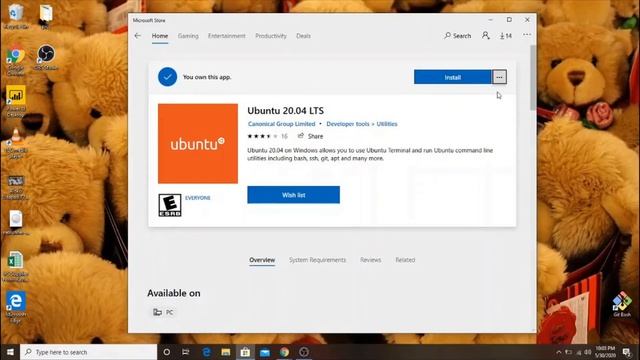Screen dimensions: 640x360
Task: Click the Share label
Action: (x=316, y=136)
